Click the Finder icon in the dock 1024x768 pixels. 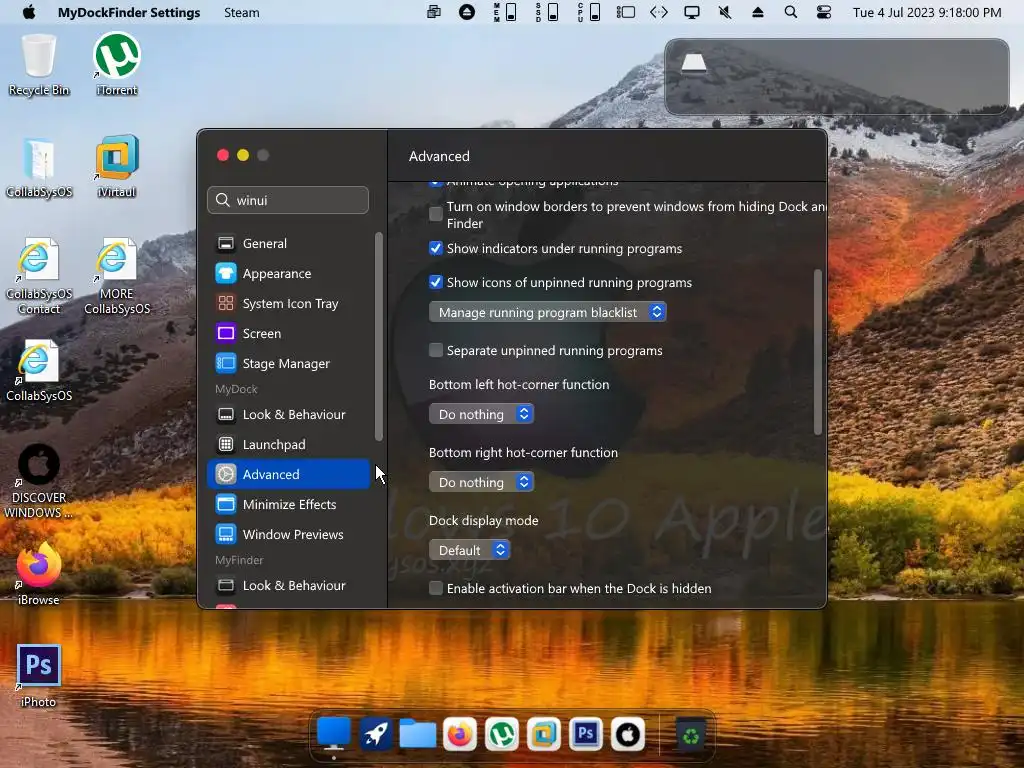click(x=334, y=734)
